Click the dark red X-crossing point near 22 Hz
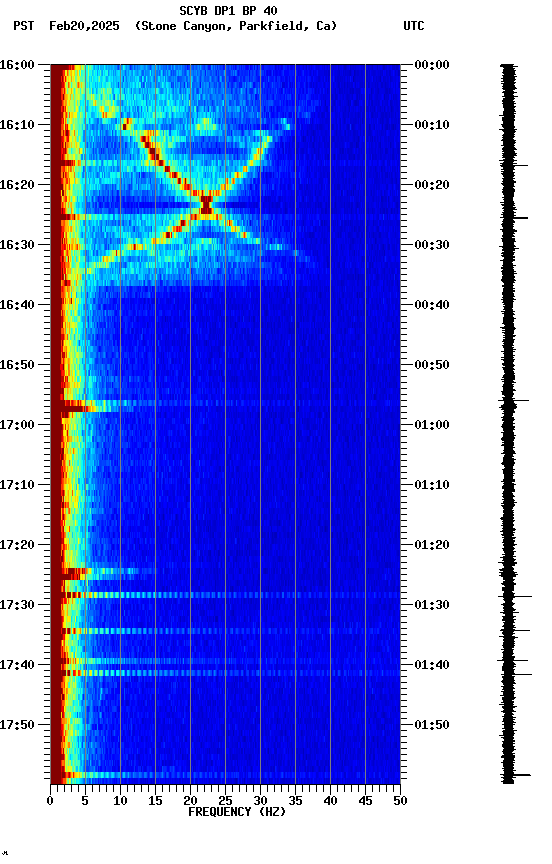The height and width of the screenshot is (864, 552). [206, 205]
